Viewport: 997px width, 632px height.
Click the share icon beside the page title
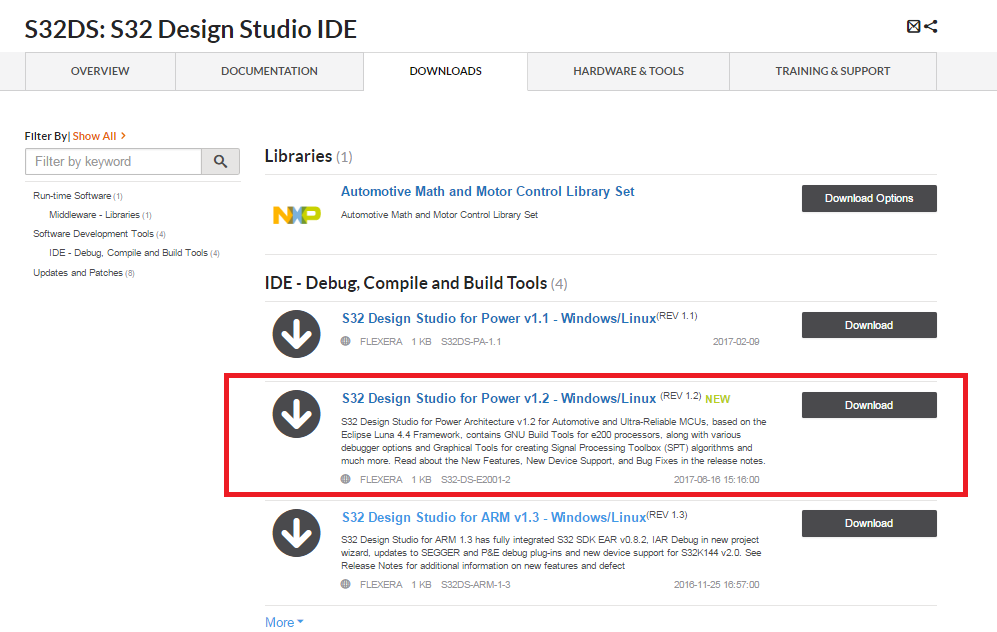pos(930,26)
